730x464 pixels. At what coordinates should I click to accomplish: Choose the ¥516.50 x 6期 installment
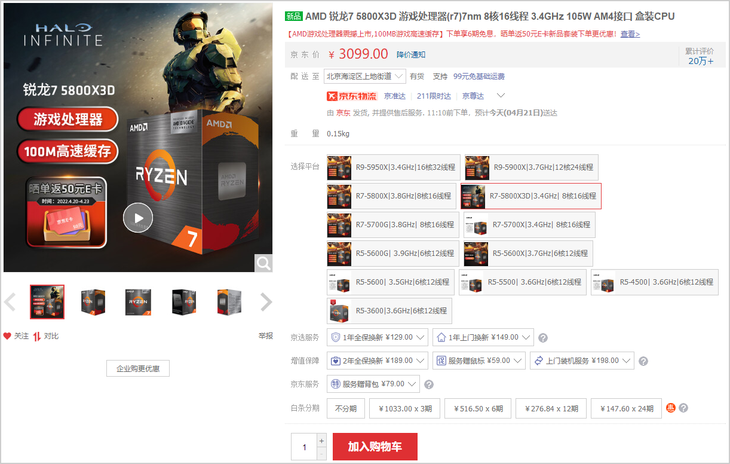(x=477, y=408)
